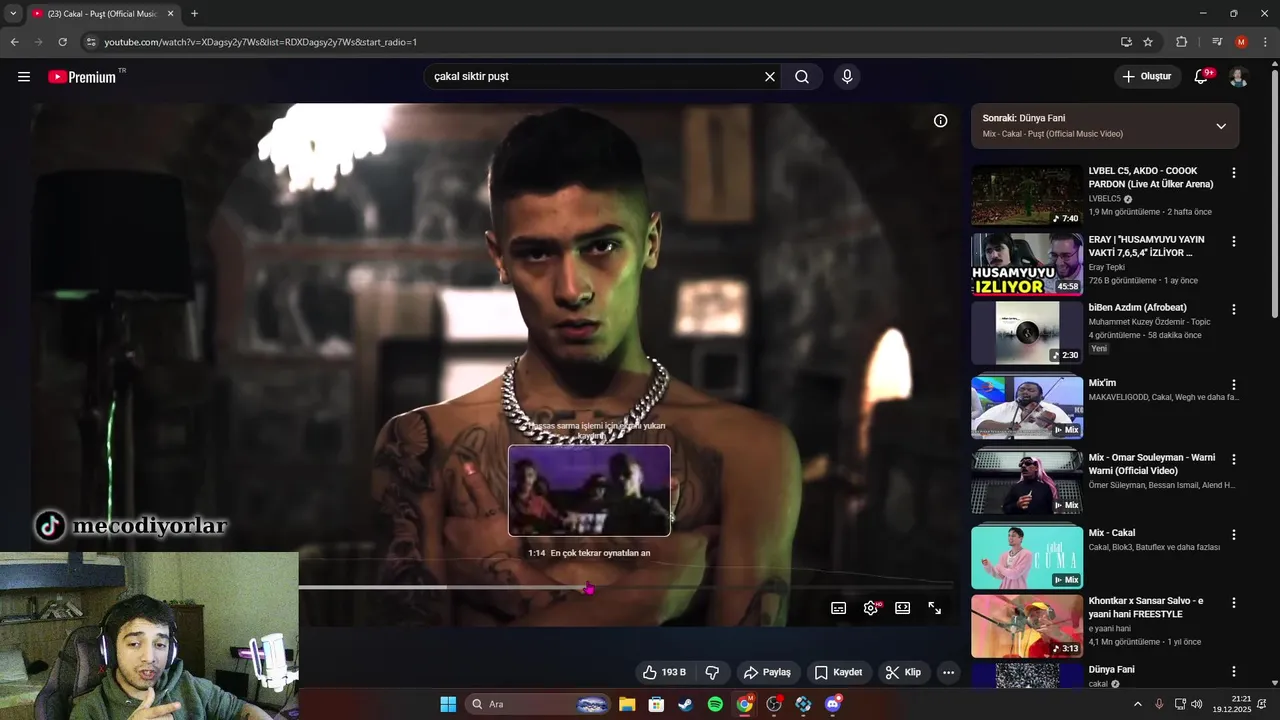Viewport: 1280px width, 720px height.
Task: Open options for biBen Azdım video
Action: [1234, 310]
